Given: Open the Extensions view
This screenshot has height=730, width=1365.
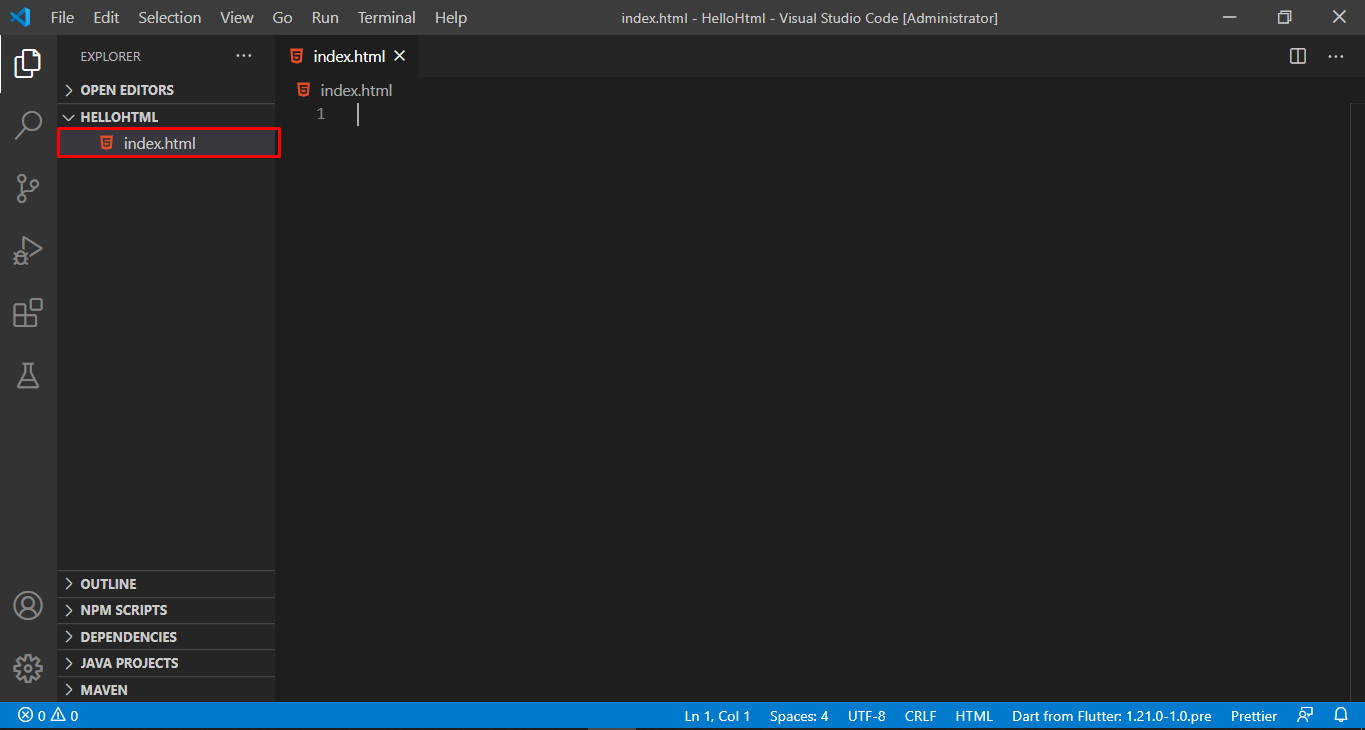Looking at the screenshot, I should point(28,313).
